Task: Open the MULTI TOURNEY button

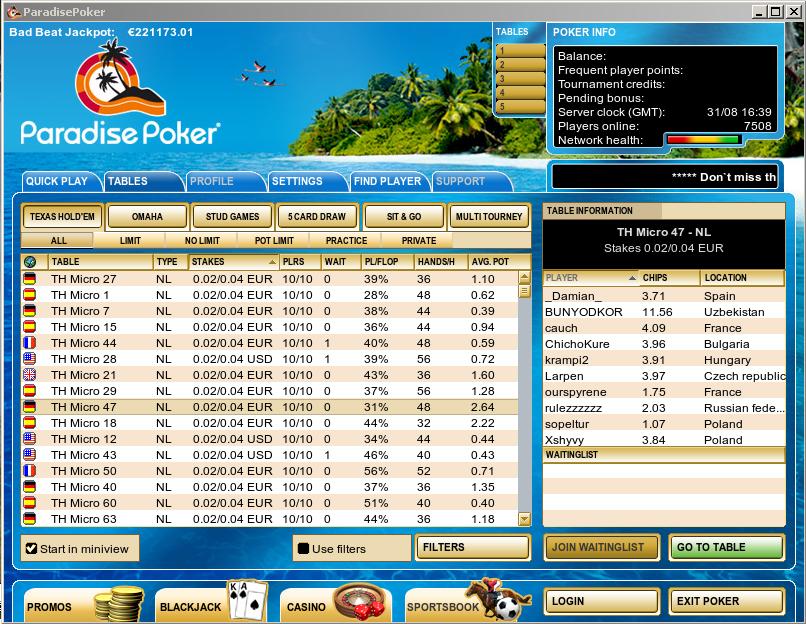Action: point(489,216)
